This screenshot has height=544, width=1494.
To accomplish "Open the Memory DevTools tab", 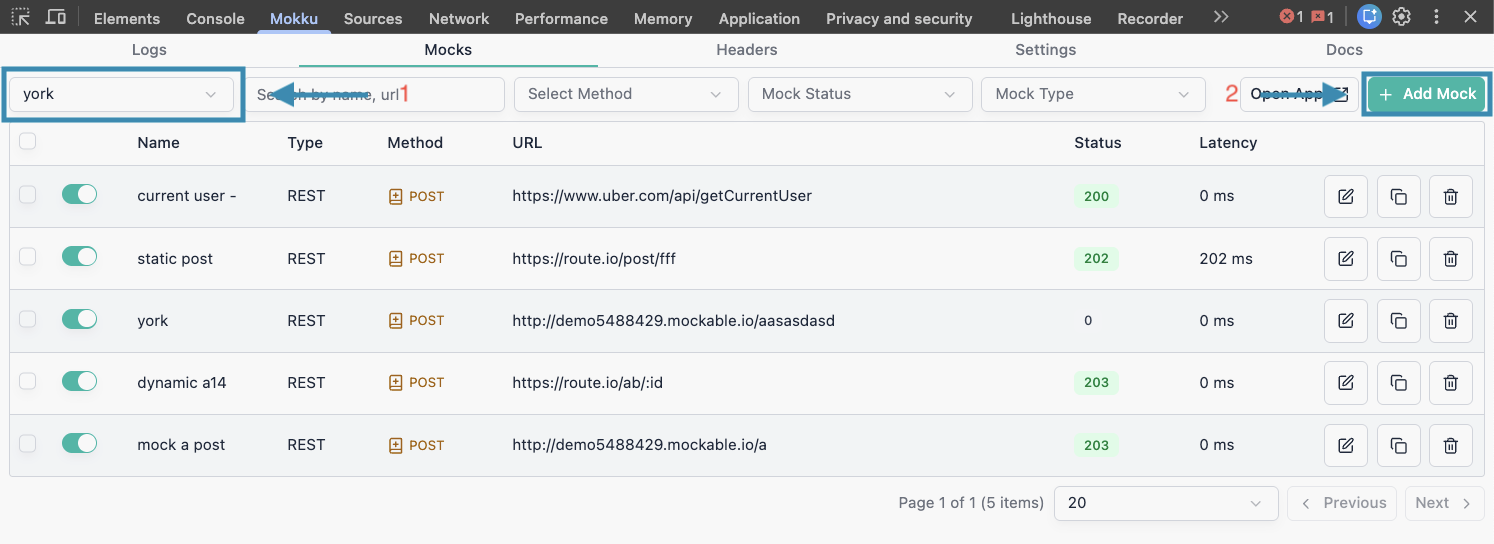I will 663,18.
